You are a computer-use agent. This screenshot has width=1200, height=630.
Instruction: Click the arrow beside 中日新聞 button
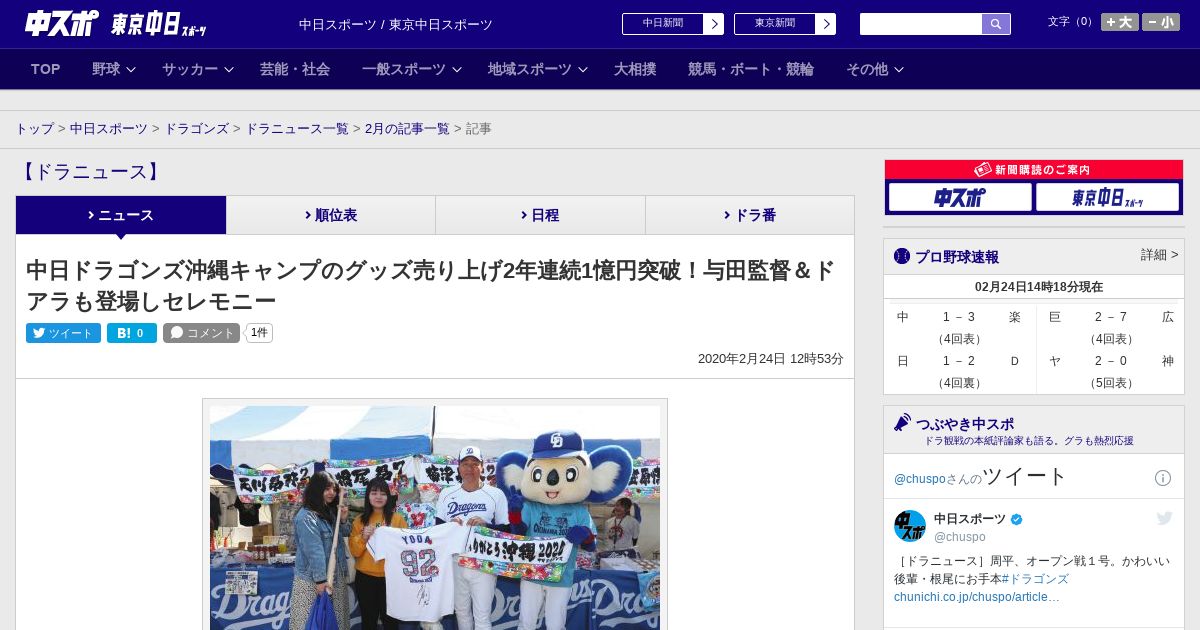pos(713,24)
